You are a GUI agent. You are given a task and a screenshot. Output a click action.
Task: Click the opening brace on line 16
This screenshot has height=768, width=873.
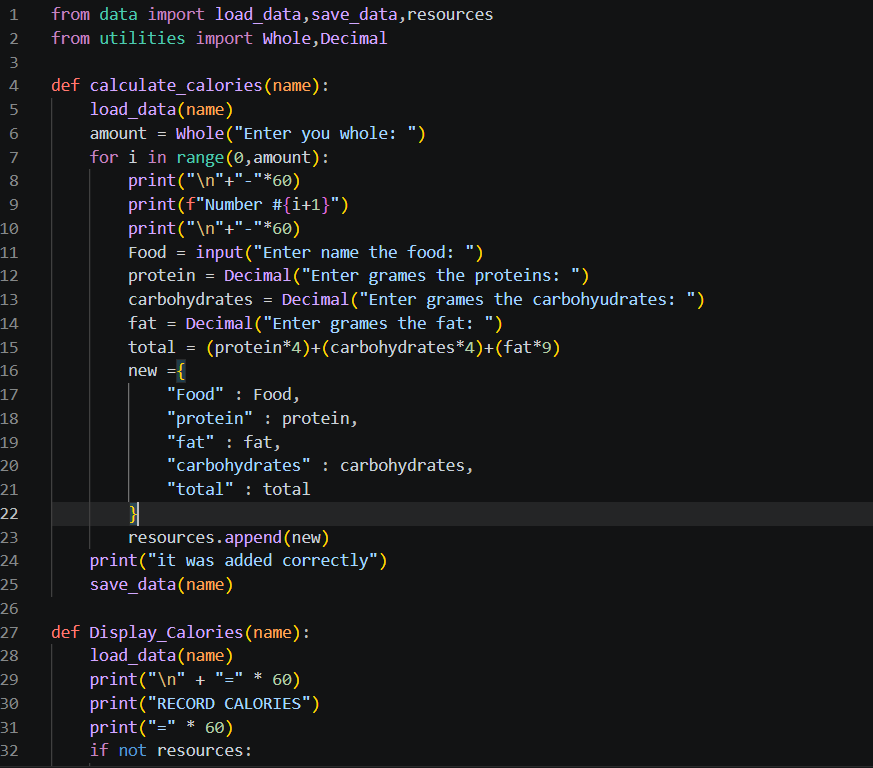click(x=181, y=371)
